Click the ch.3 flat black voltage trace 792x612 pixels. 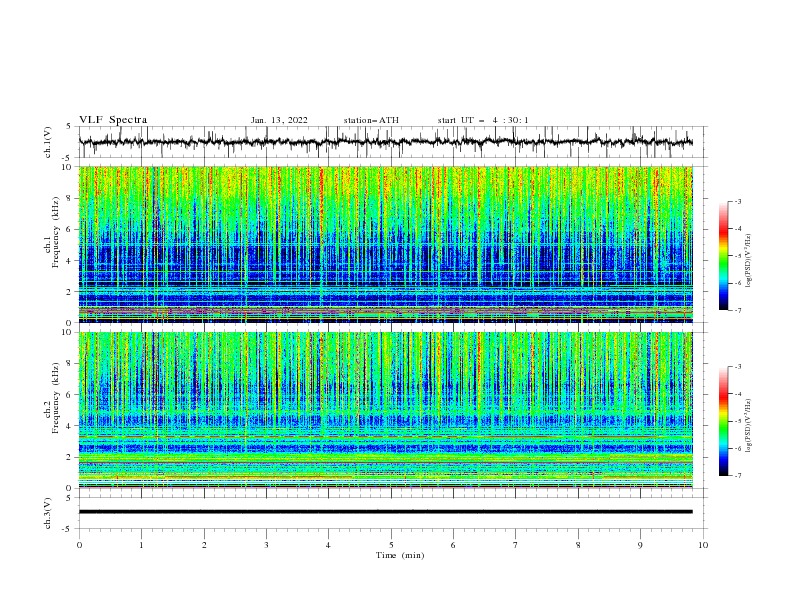(x=385, y=512)
